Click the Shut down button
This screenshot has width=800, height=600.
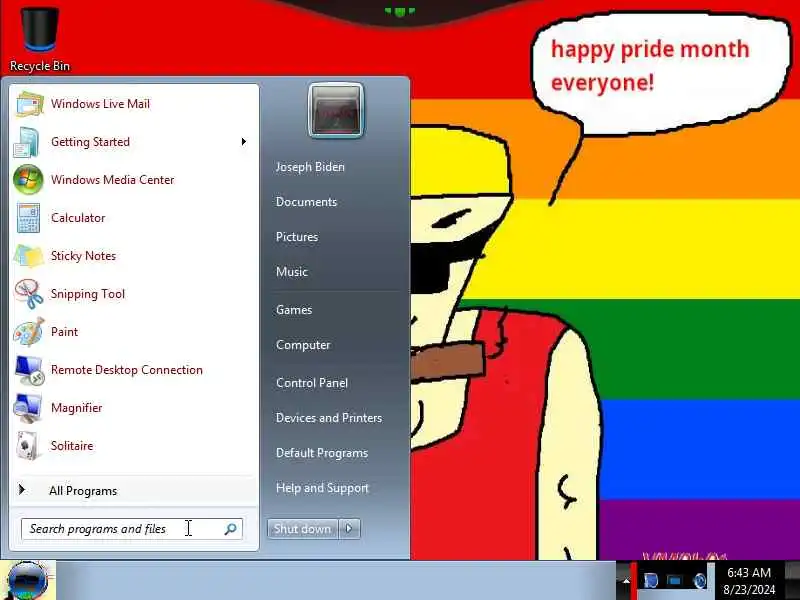(x=302, y=529)
